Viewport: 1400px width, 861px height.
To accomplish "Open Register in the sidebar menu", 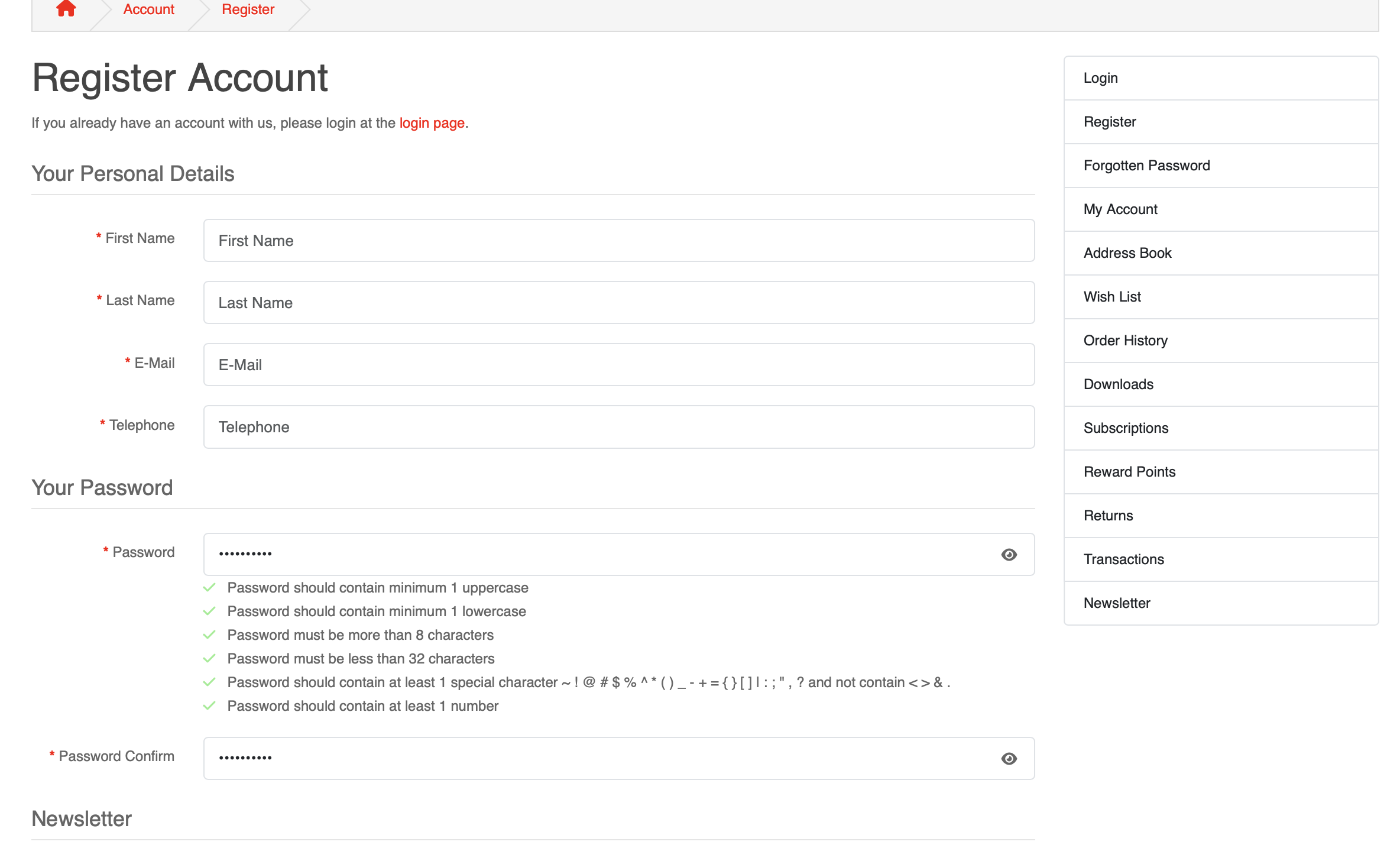I will tap(1221, 122).
